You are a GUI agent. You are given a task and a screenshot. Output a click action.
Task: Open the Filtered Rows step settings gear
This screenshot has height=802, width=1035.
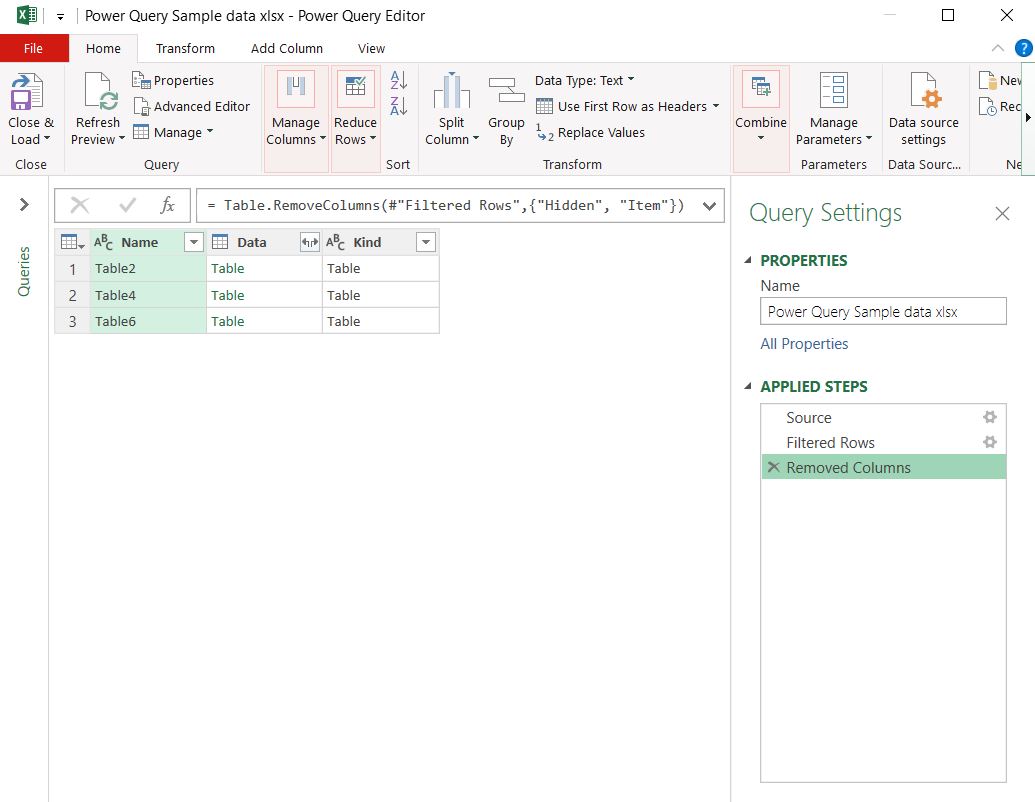pyautogui.click(x=989, y=442)
